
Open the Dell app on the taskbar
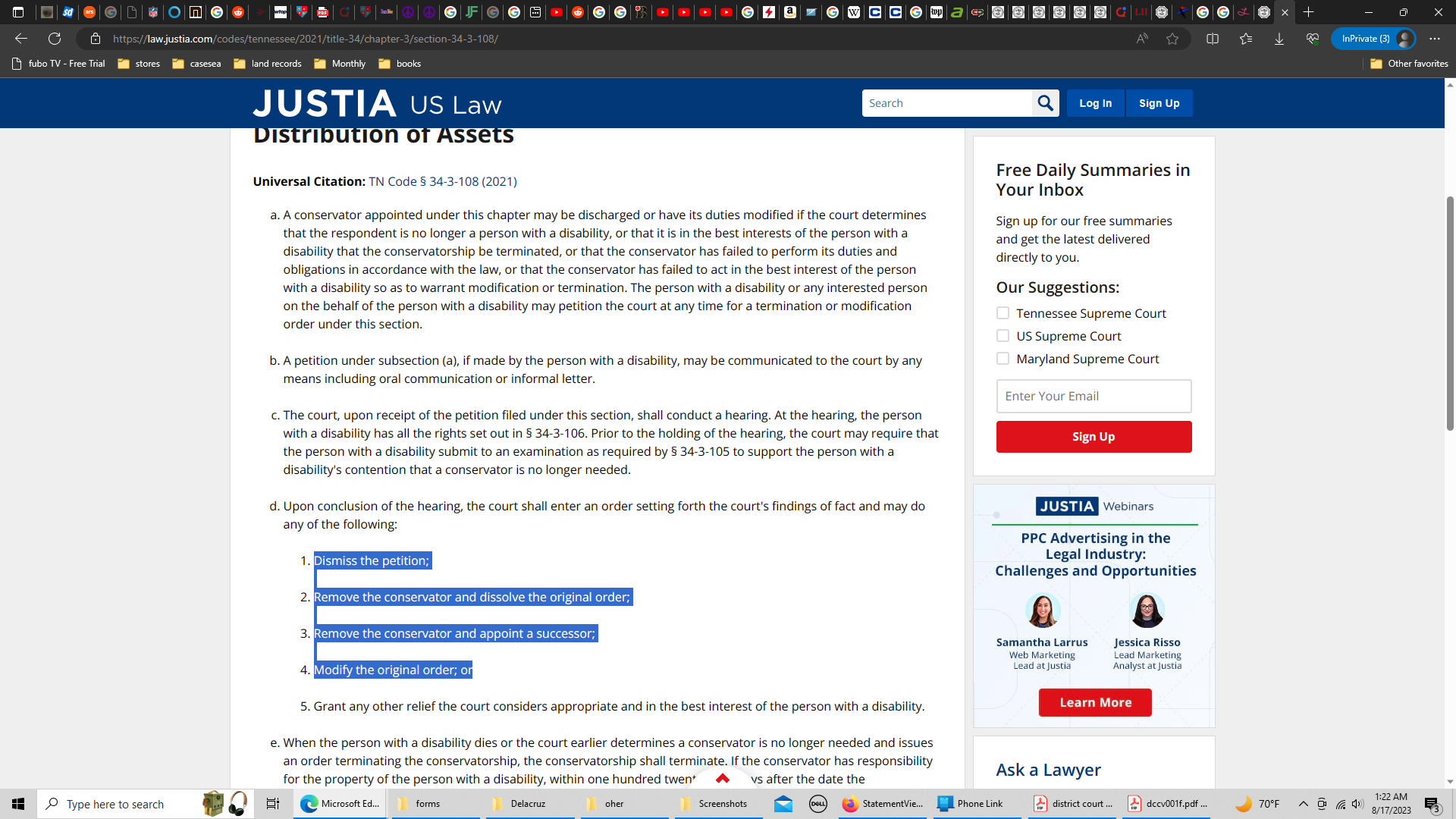coord(818,804)
